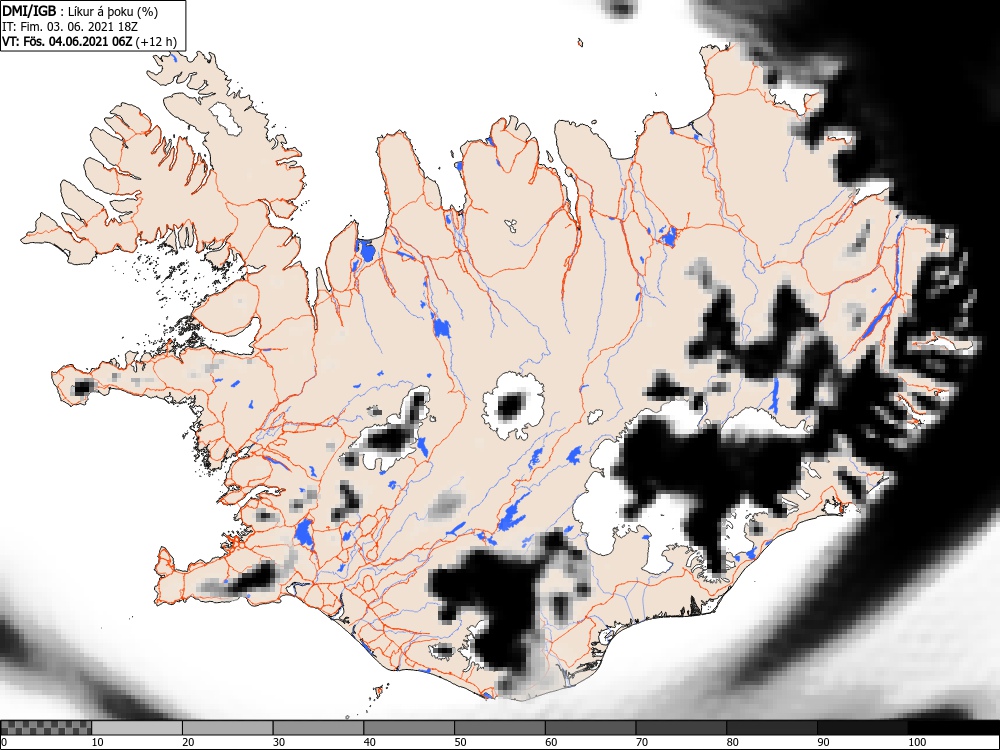Click the legend label '0'

(4, 742)
